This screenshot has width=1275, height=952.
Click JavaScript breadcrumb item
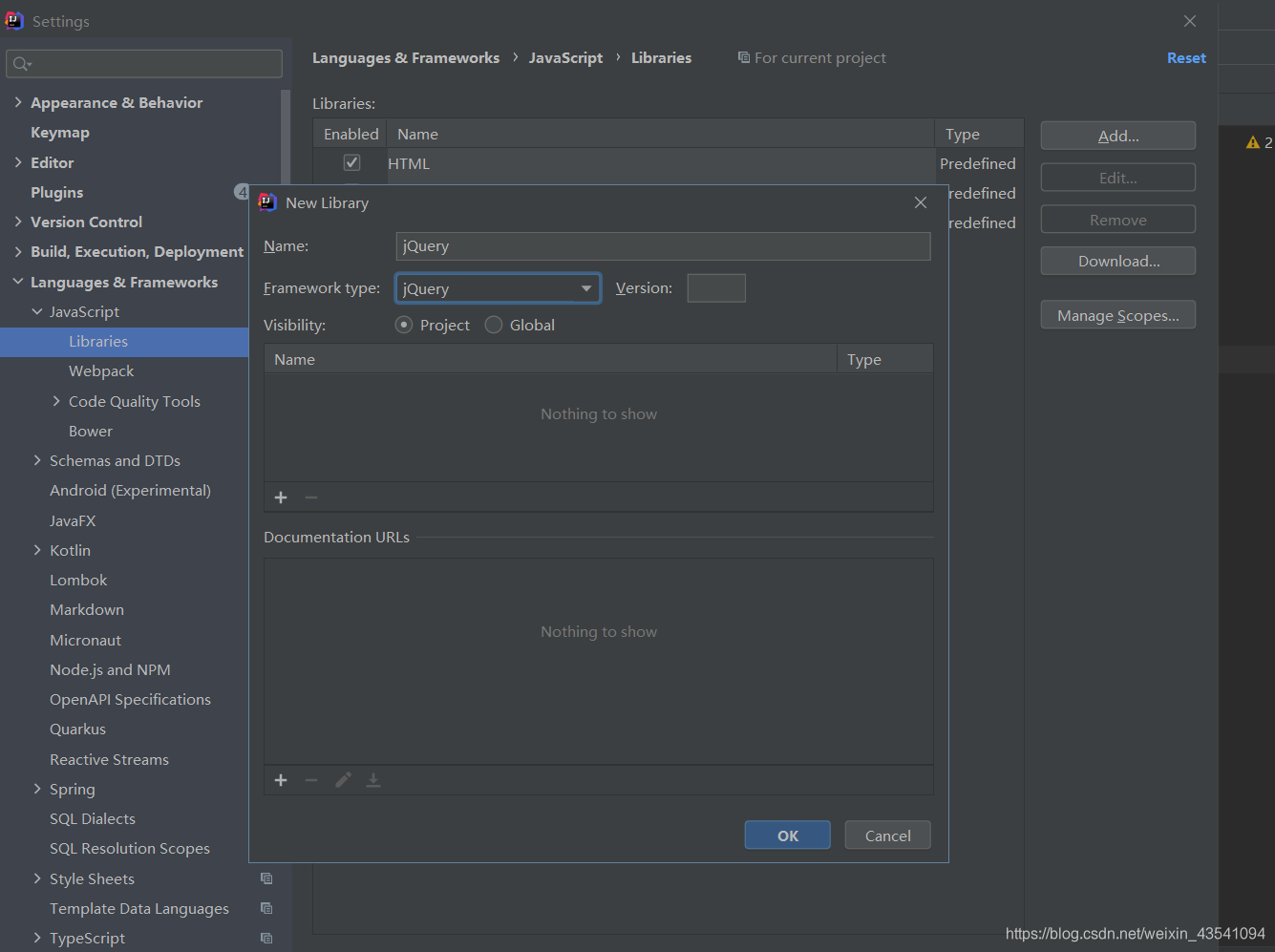(x=565, y=57)
